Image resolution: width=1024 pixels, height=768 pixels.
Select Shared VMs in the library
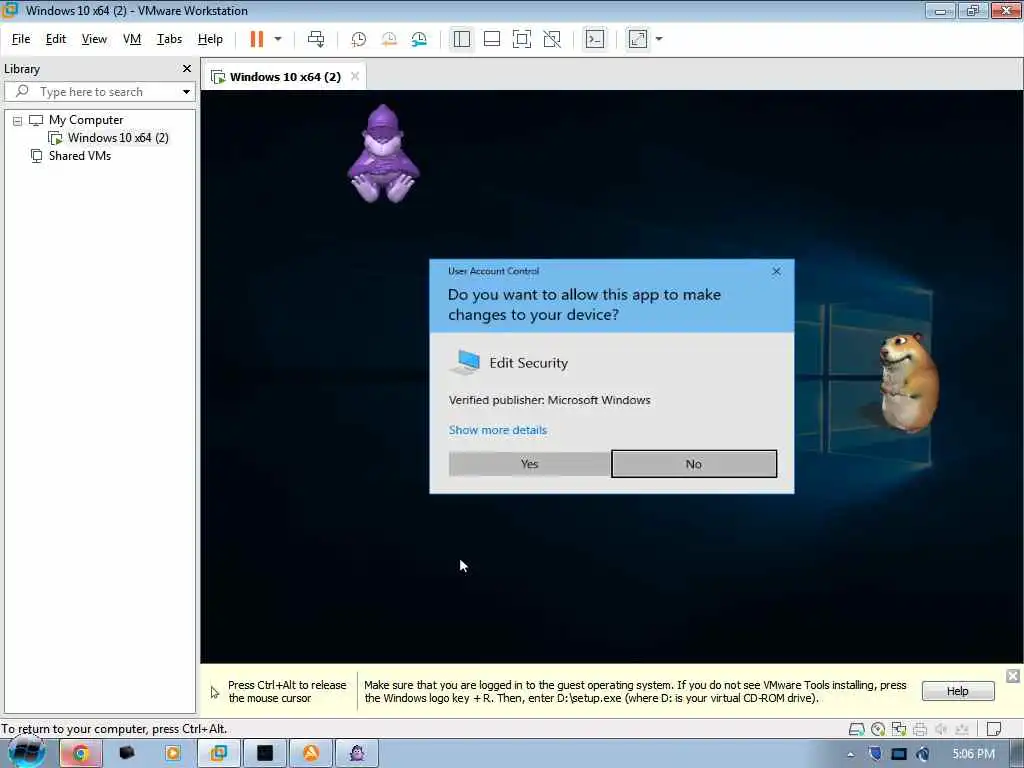coord(80,156)
